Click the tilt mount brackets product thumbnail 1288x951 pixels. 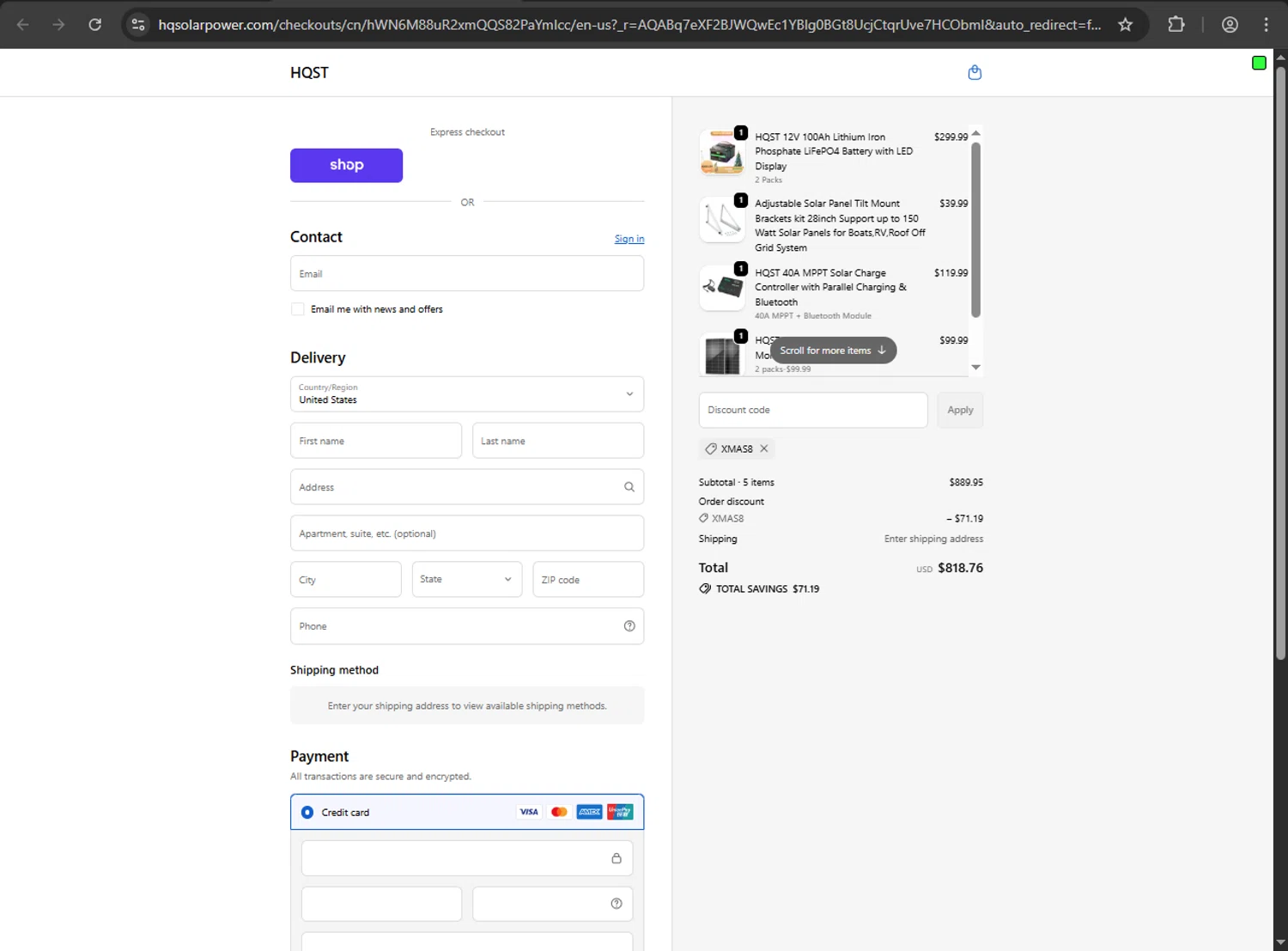(722, 220)
